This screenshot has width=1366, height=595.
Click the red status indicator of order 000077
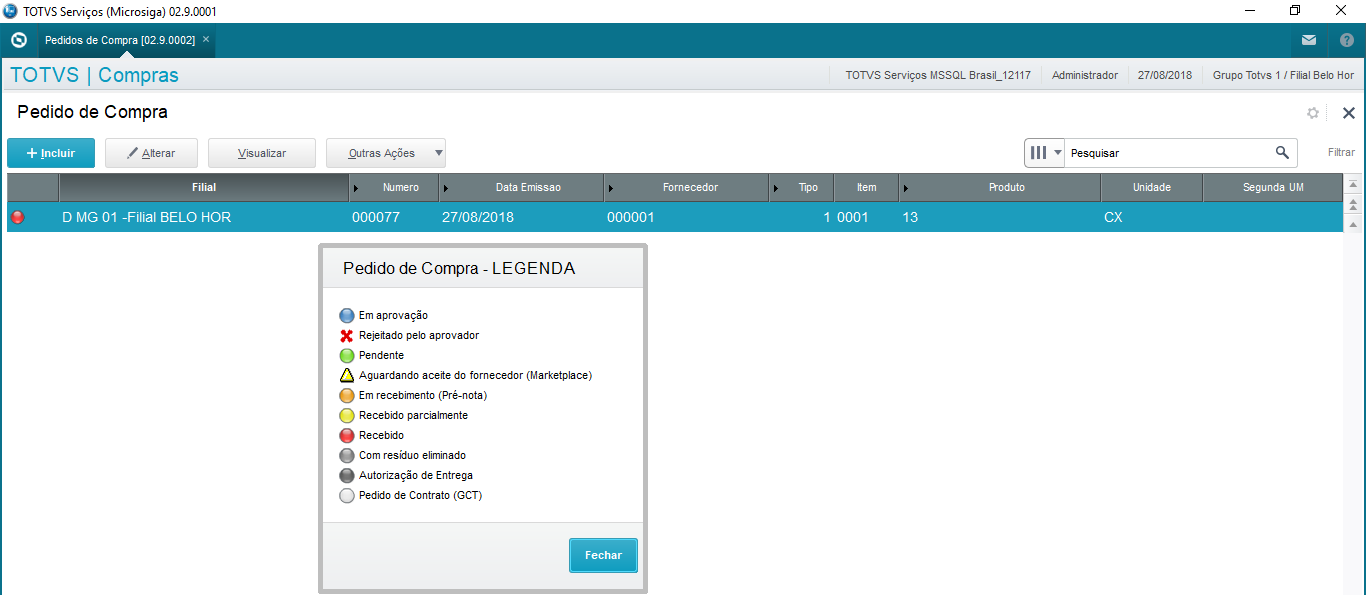click(17, 217)
